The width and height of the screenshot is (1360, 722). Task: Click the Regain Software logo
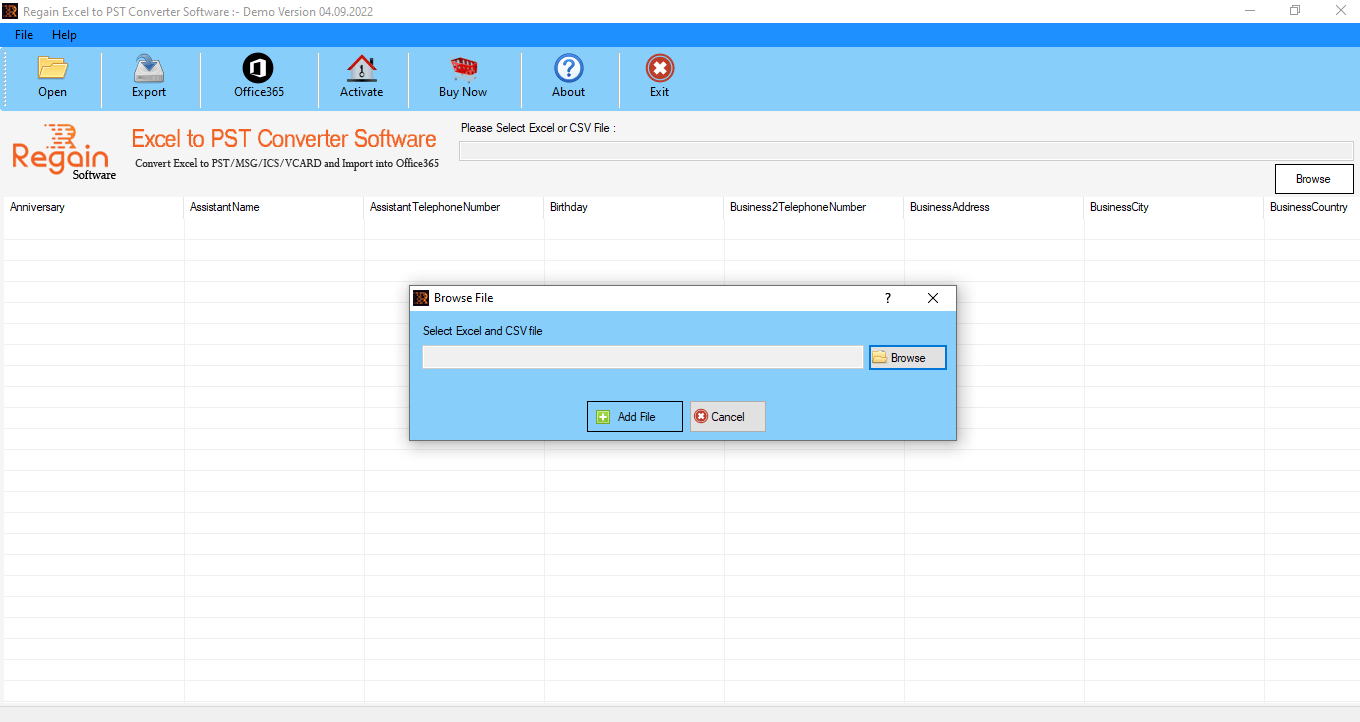[62, 153]
